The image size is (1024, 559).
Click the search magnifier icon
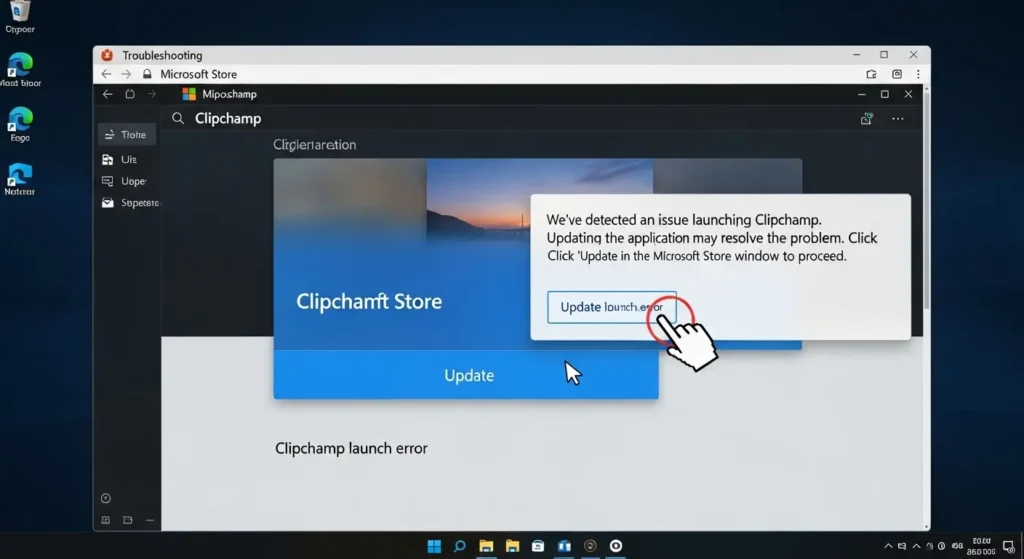(x=178, y=118)
